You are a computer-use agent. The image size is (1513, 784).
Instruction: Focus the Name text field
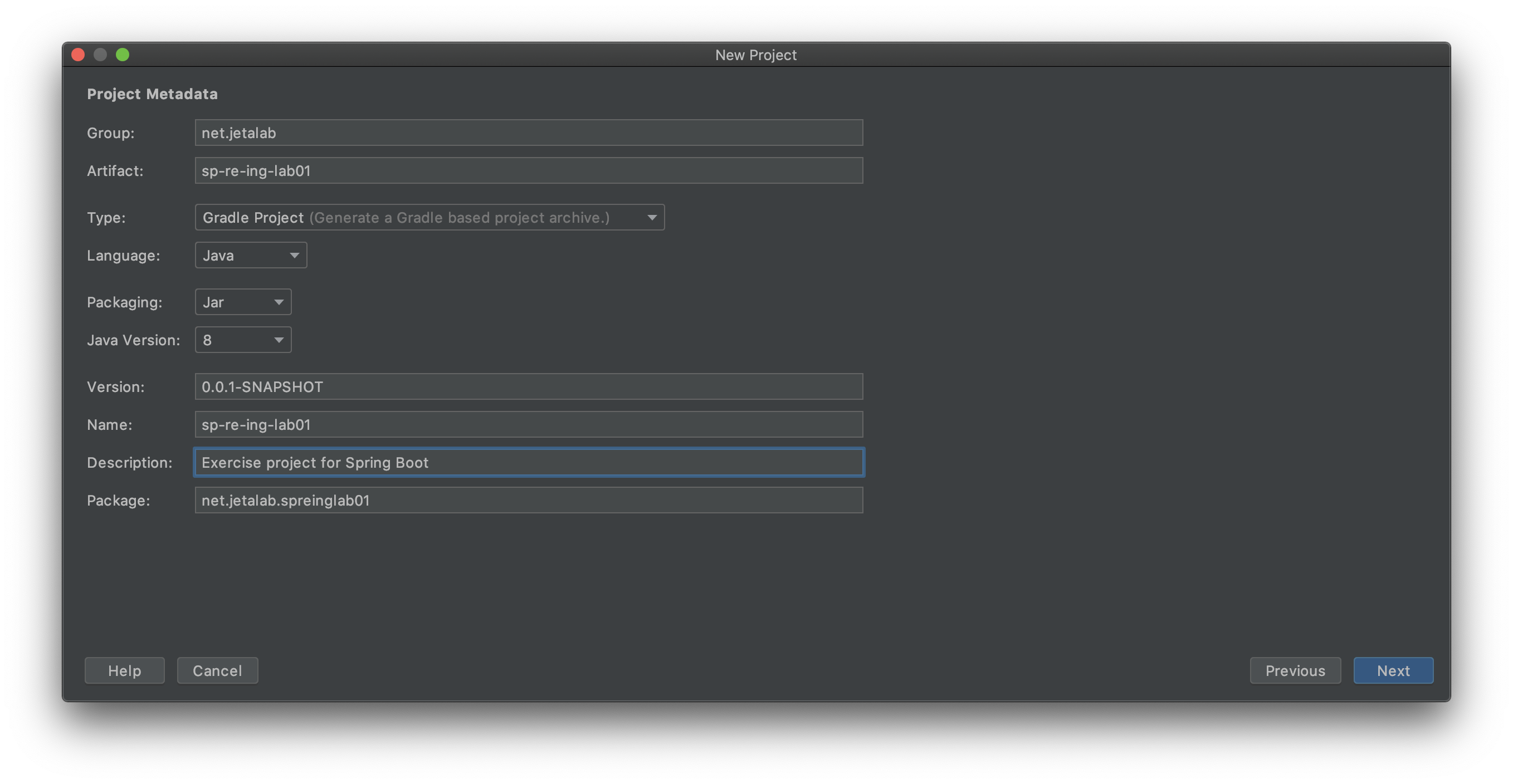point(529,425)
